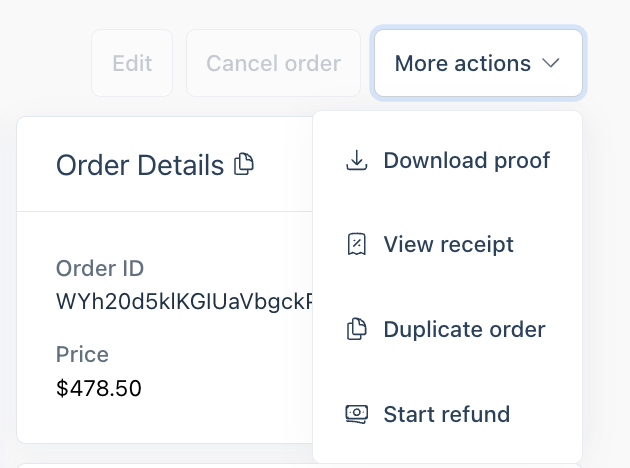Image resolution: width=630 pixels, height=468 pixels.
Task: Click the Cancel order button
Action: click(x=273, y=64)
